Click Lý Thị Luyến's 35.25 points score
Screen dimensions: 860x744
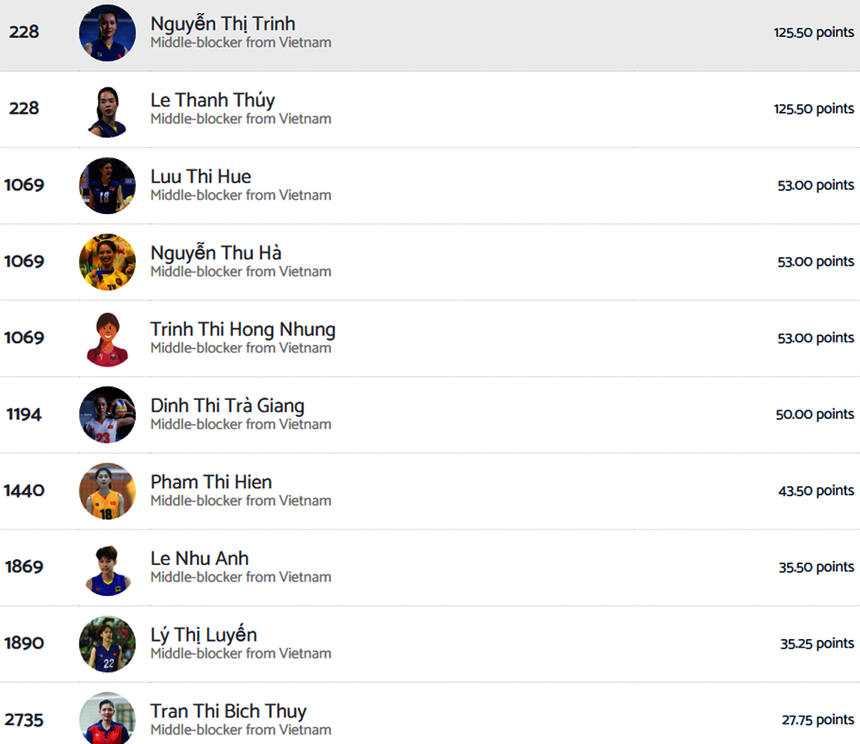(817, 644)
